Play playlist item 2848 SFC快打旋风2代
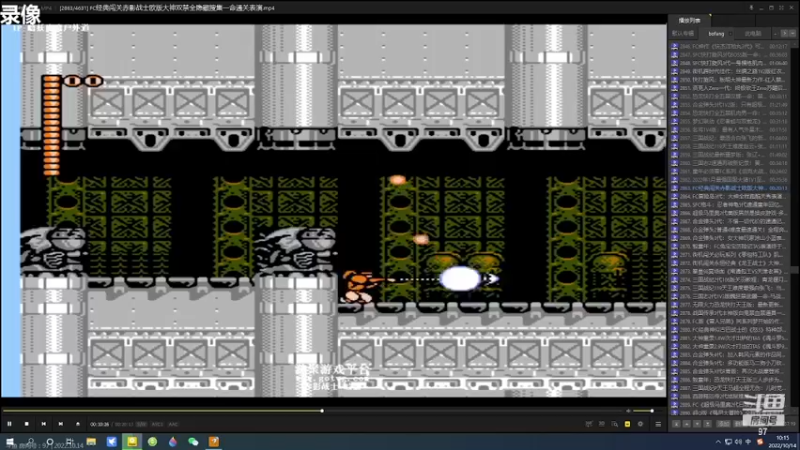800x450 pixels. [x=730, y=63]
